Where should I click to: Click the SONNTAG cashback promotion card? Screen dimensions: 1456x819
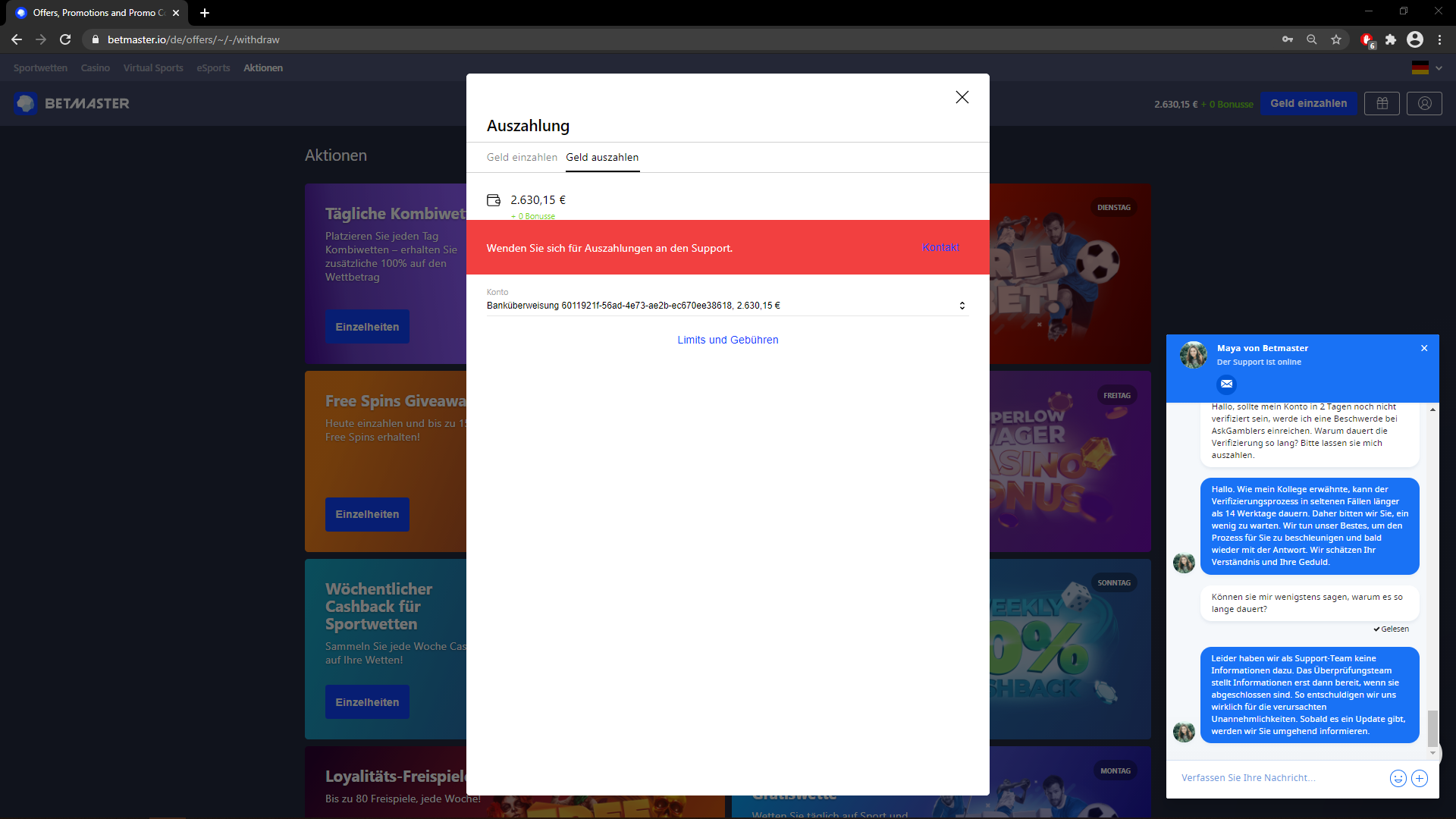coord(1070,649)
